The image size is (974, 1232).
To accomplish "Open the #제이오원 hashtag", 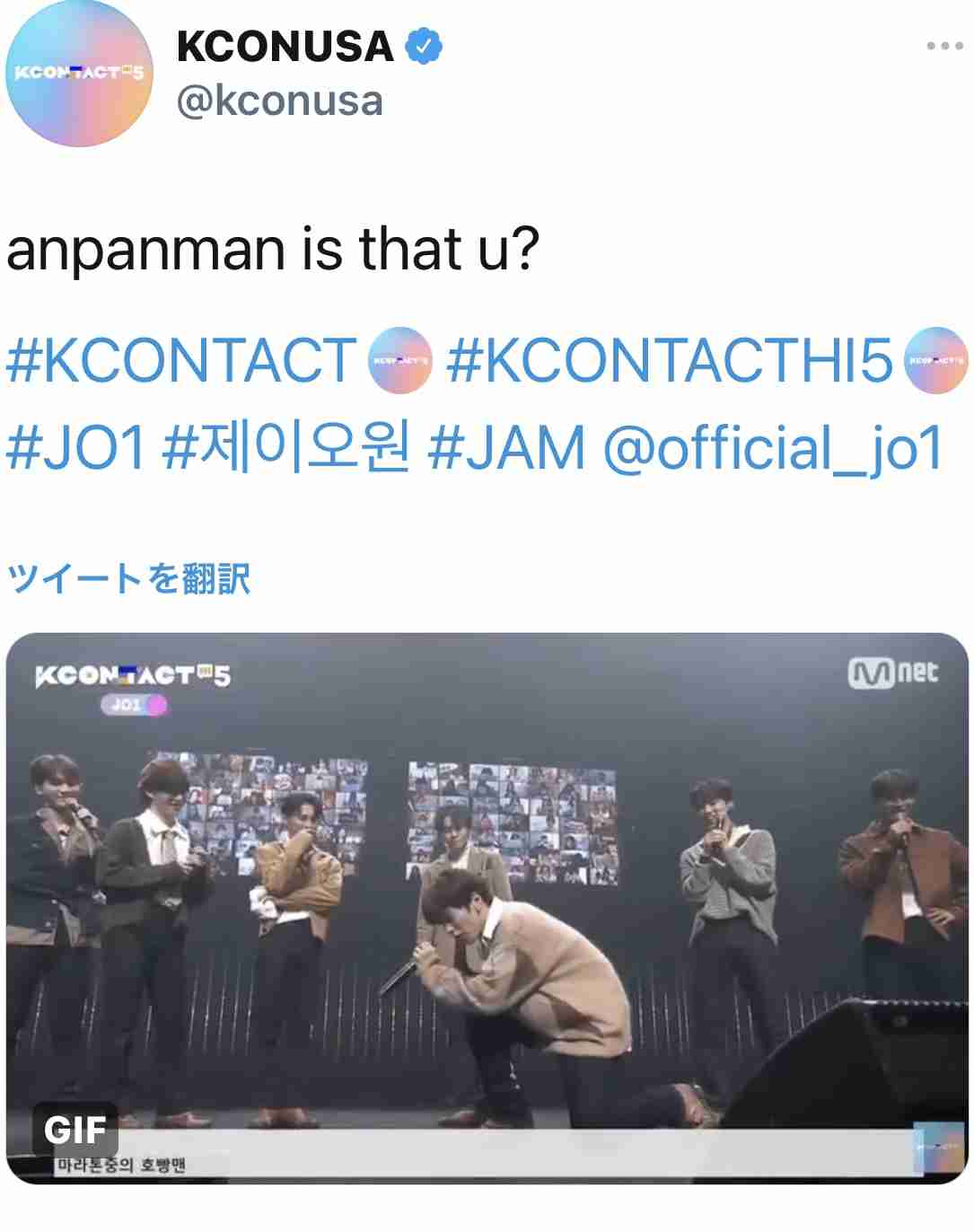I will pos(287,447).
